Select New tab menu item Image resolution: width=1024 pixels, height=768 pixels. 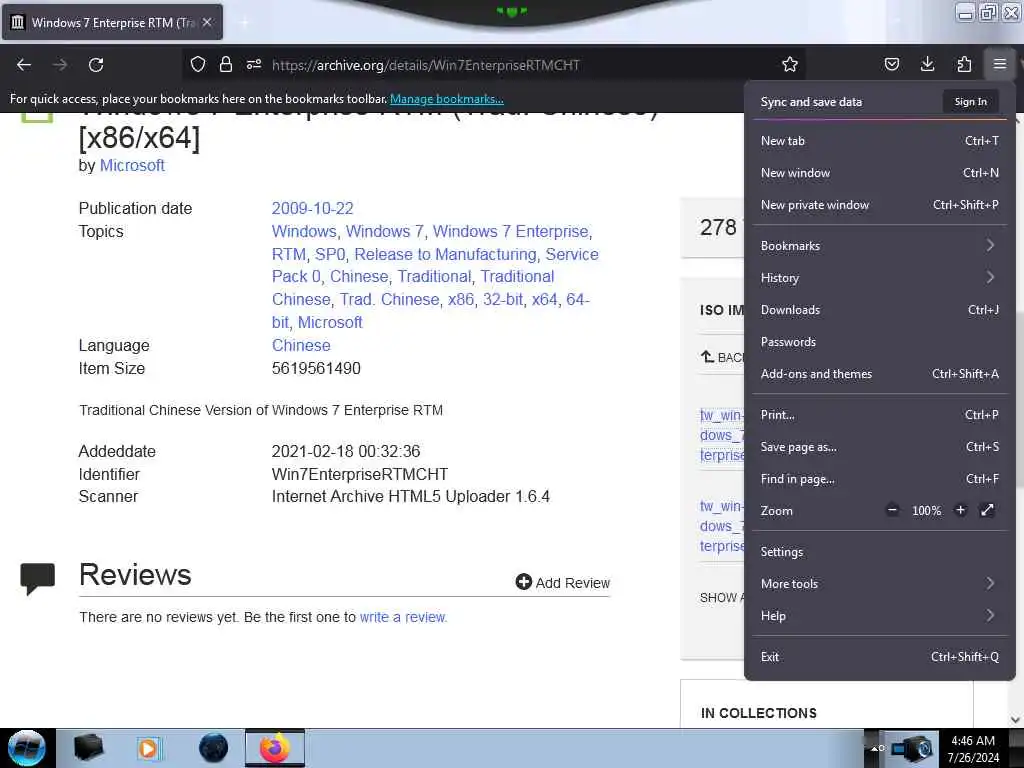click(x=880, y=140)
